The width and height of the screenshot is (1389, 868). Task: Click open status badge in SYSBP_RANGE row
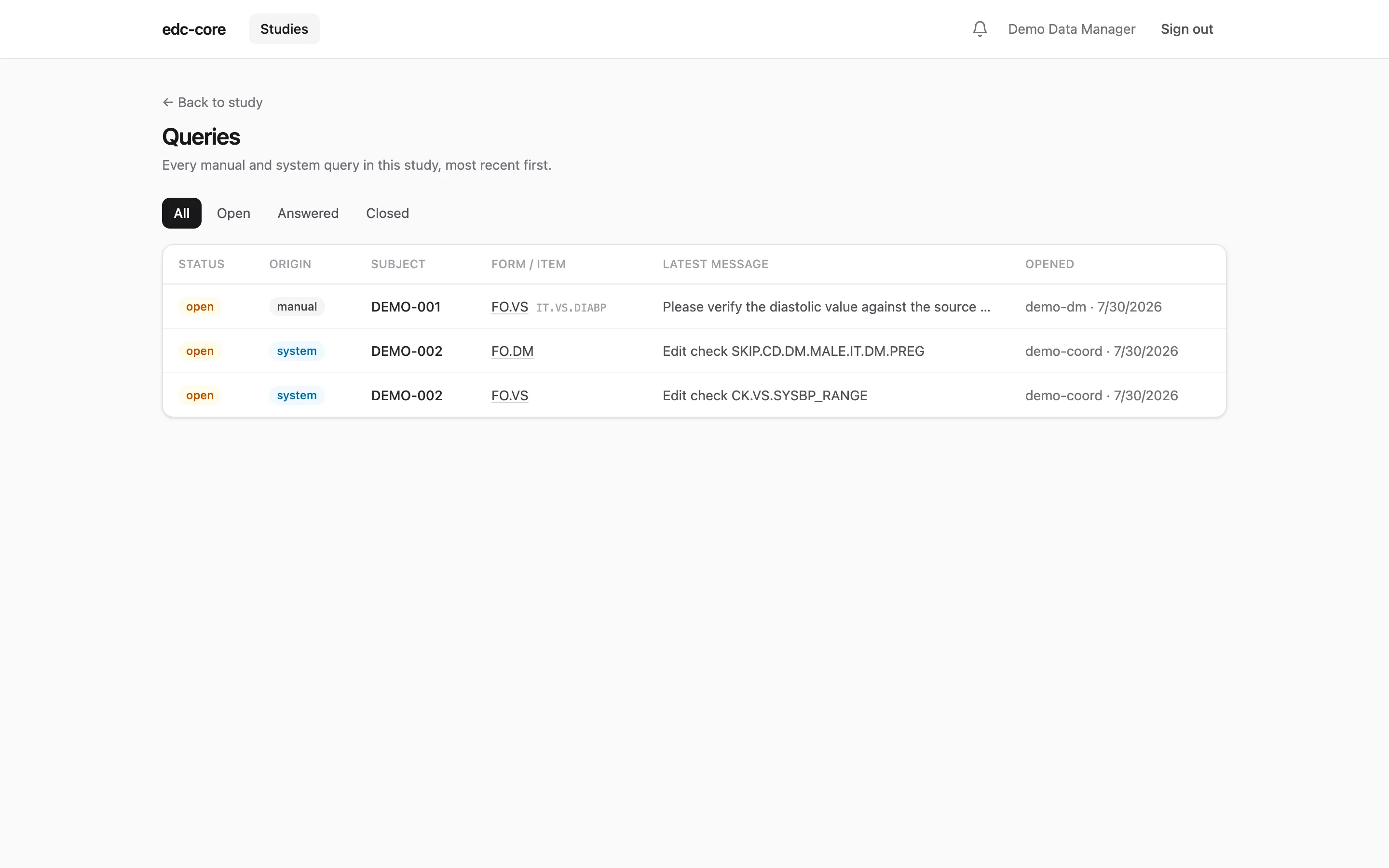(200, 395)
